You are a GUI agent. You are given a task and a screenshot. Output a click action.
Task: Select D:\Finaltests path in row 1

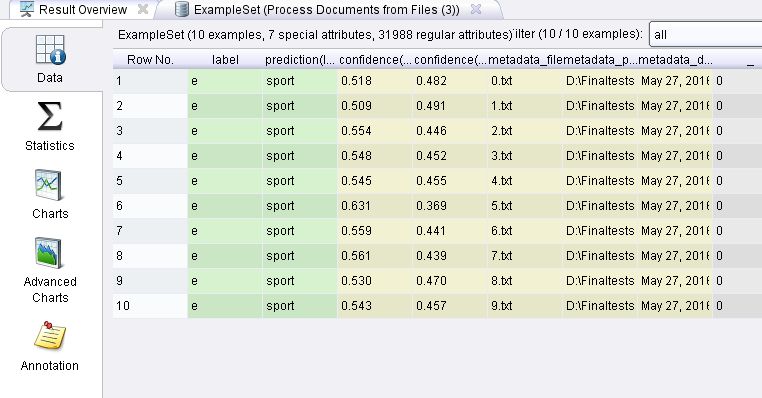pos(600,81)
